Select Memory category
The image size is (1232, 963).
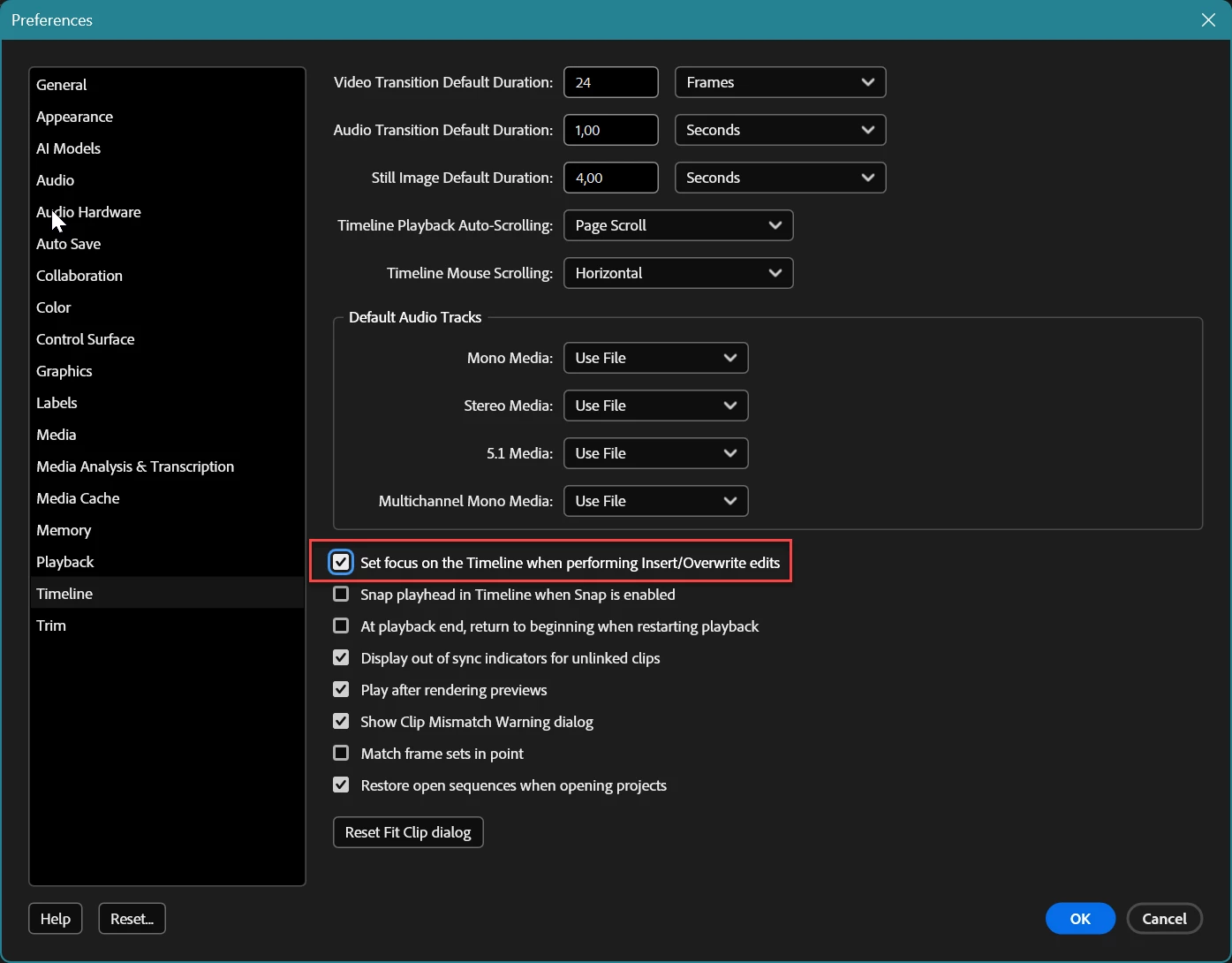click(167, 530)
